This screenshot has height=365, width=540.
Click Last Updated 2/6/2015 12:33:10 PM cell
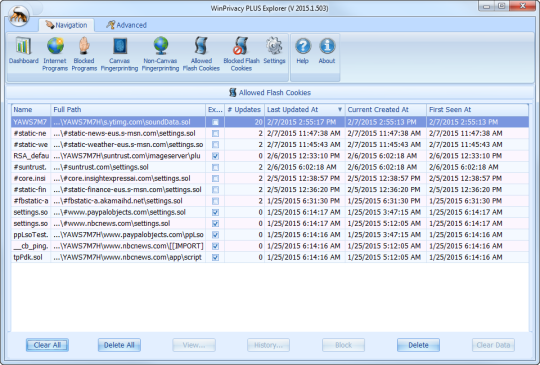pos(303,156)
